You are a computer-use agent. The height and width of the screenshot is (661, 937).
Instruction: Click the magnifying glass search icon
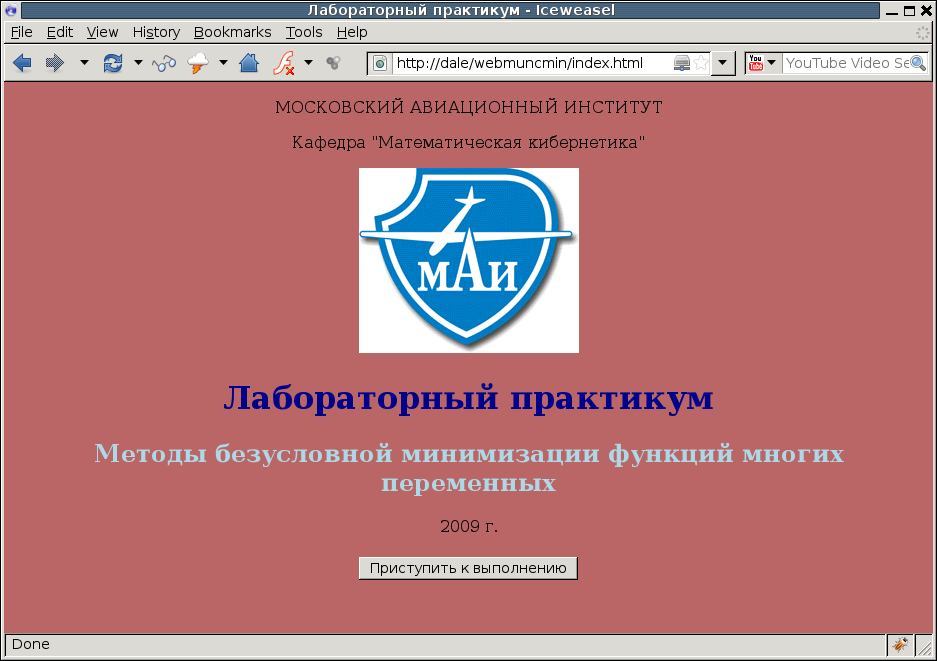tap(918, 63)
